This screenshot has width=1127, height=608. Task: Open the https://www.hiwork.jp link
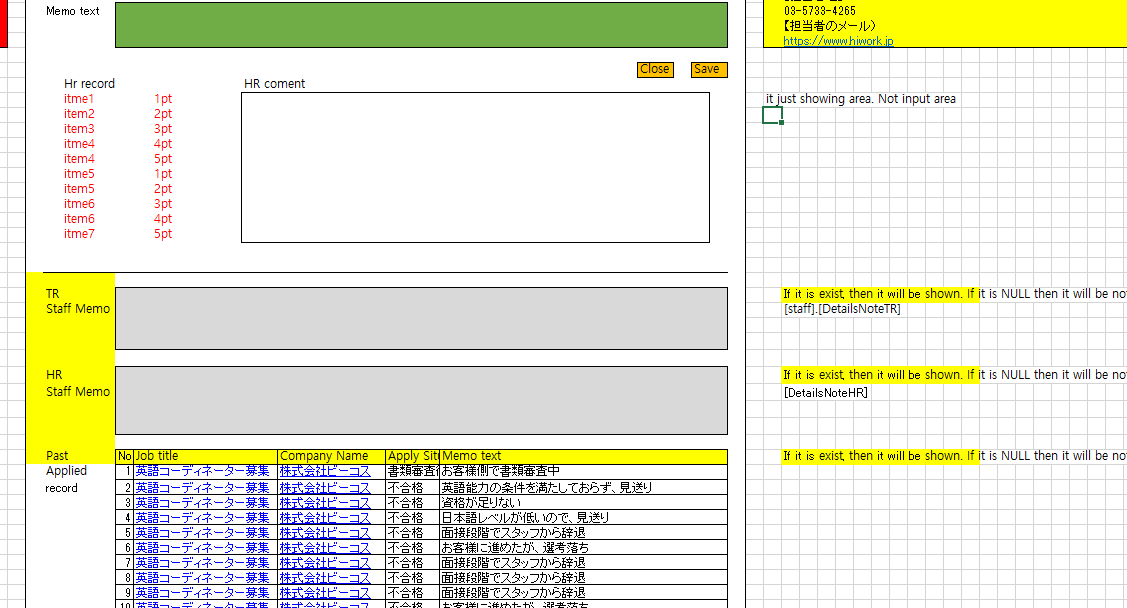tap(838, 41)
